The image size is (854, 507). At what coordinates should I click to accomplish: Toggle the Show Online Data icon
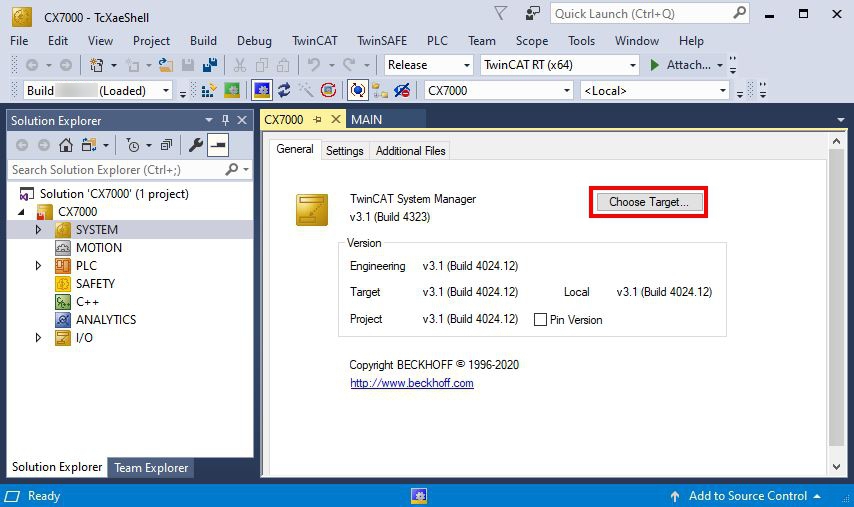point(357,90)
